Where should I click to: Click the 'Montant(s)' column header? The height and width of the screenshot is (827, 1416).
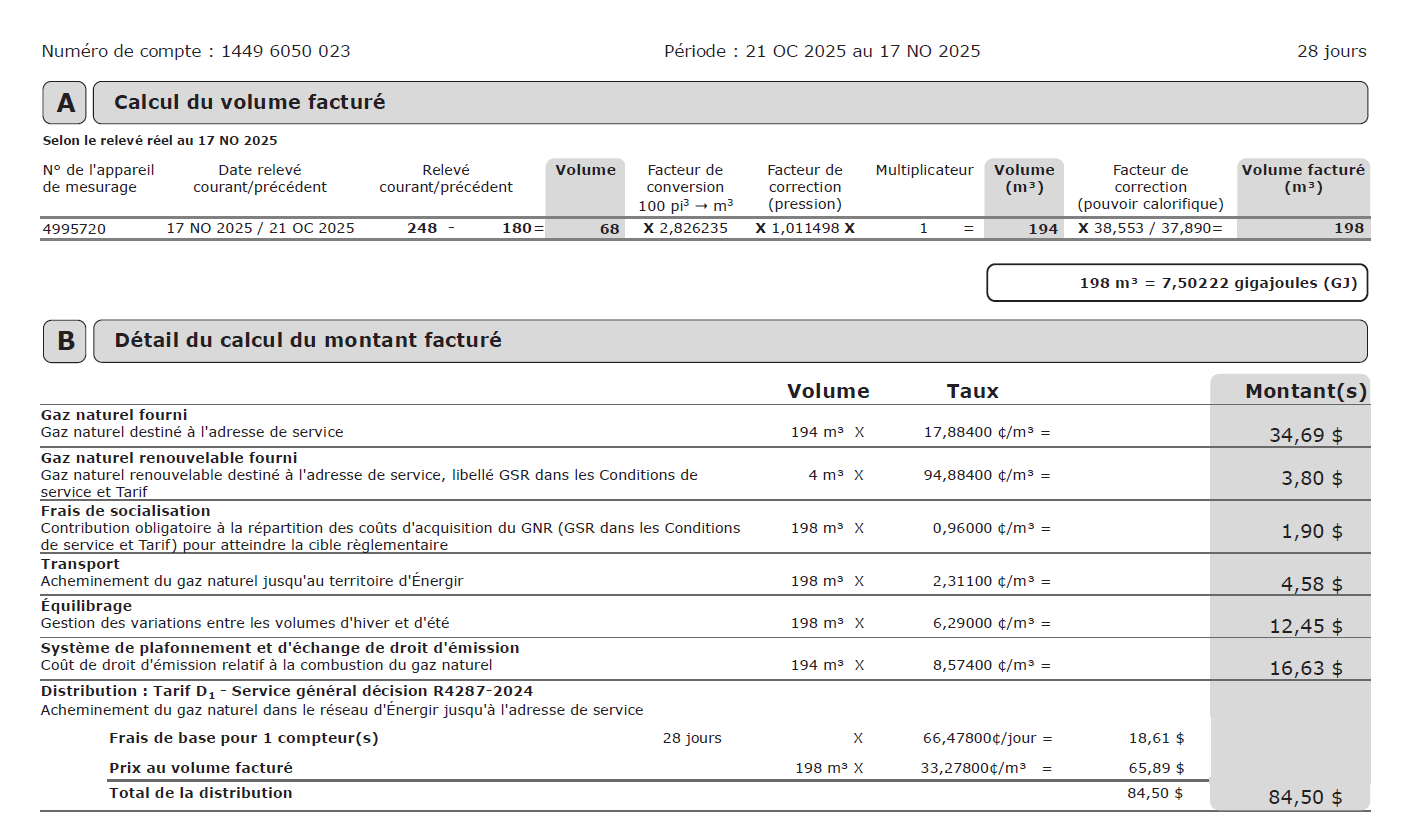1305,392
